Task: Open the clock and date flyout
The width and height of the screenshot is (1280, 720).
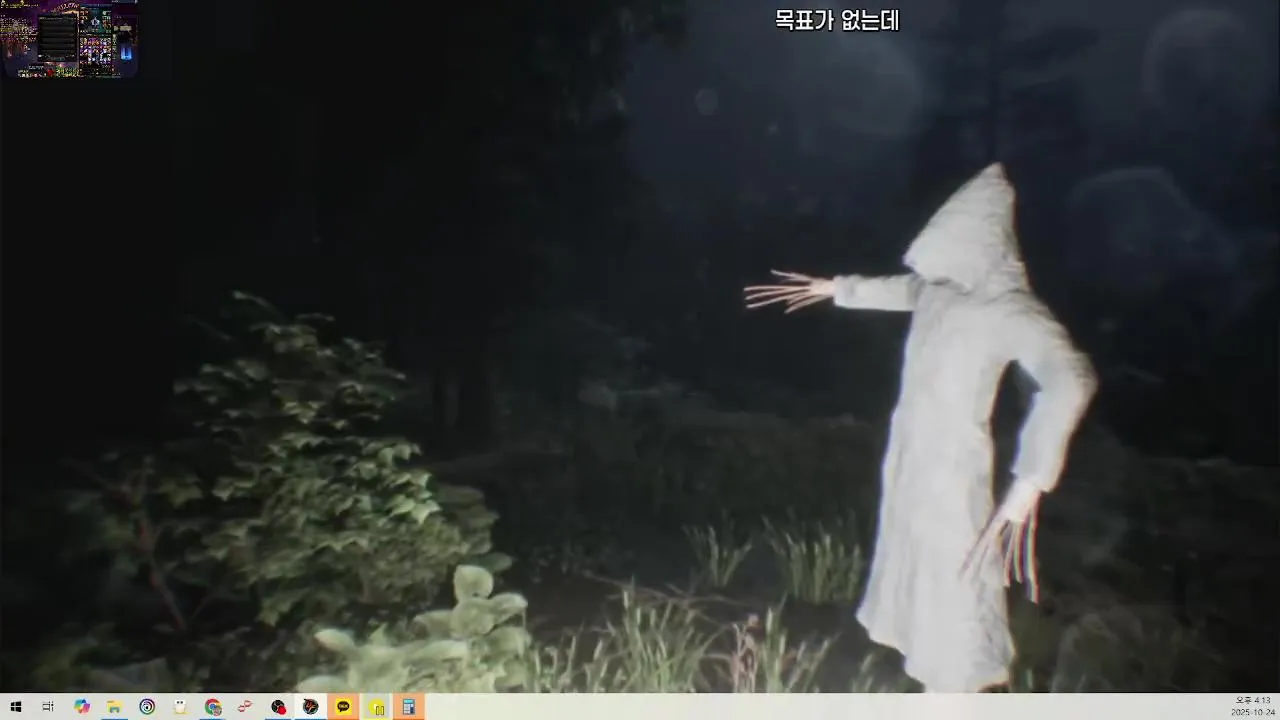Action: (x=1253, y=706)
